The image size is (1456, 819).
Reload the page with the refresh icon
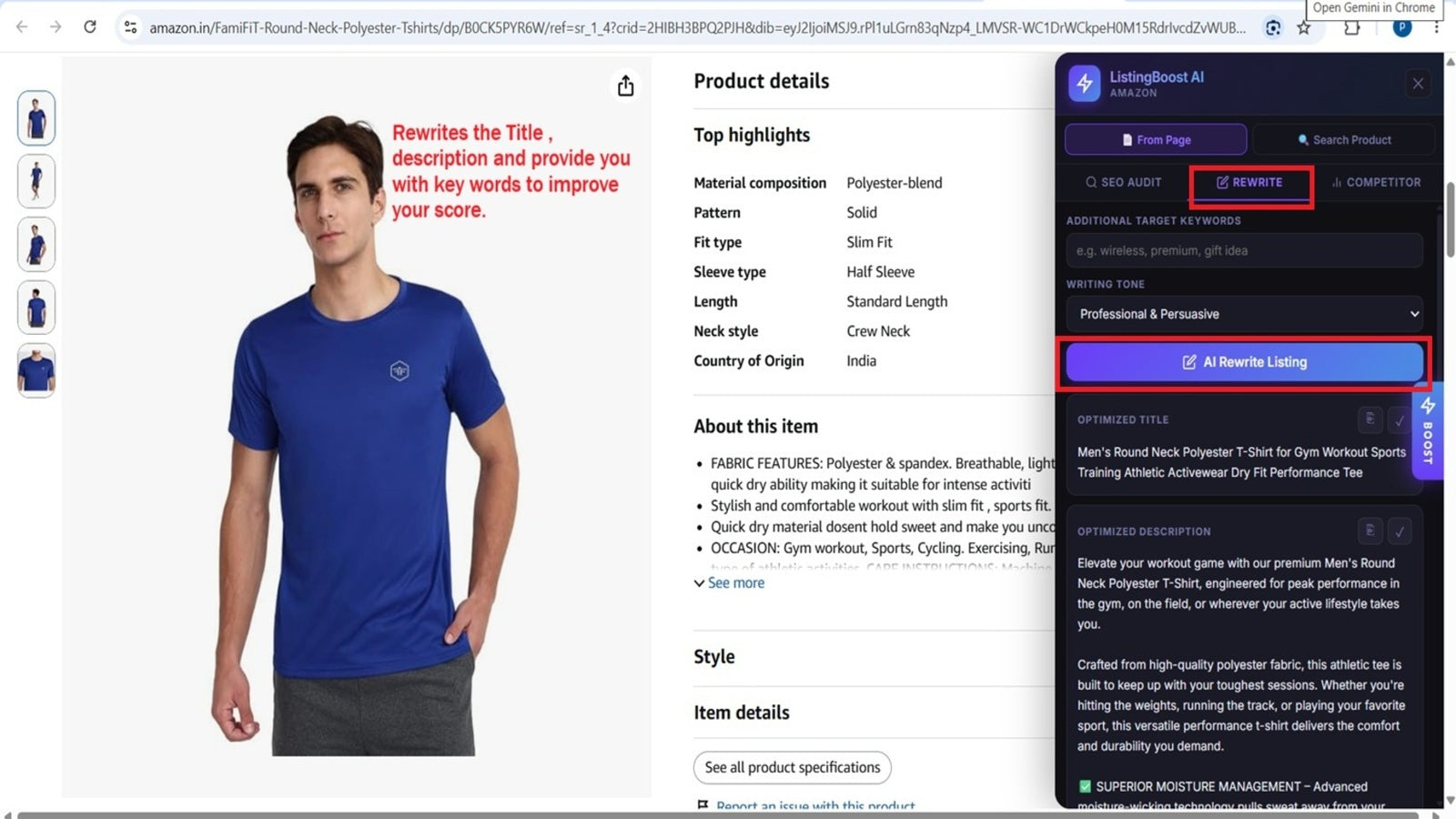90,27
